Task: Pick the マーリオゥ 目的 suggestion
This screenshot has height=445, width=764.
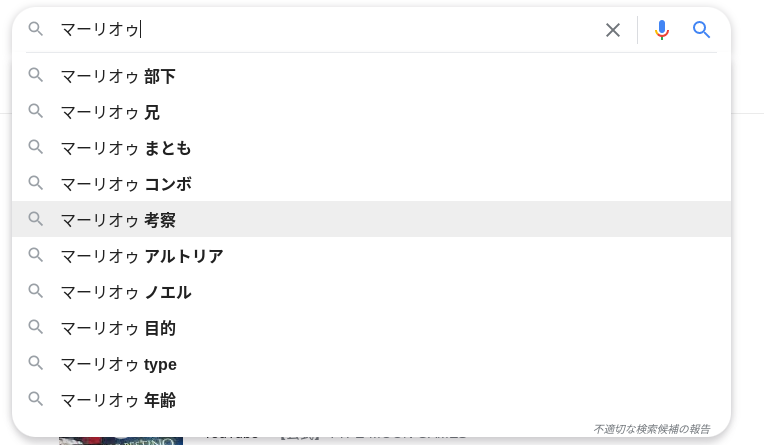Action: [118, 328]
